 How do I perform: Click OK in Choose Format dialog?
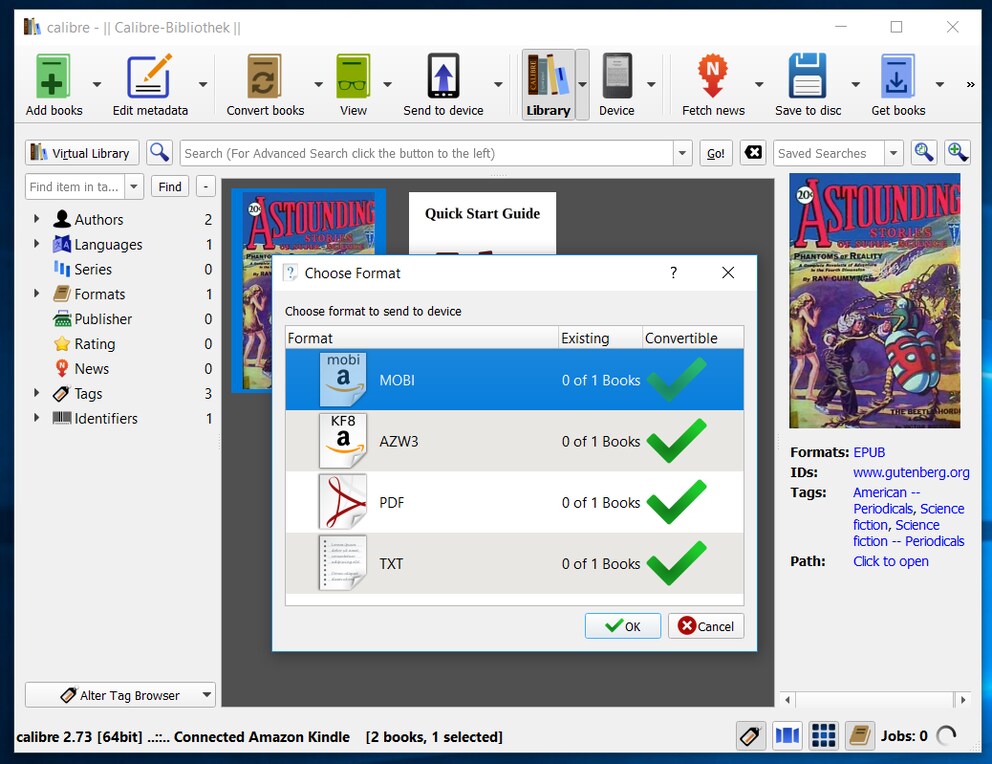(623, 625)
